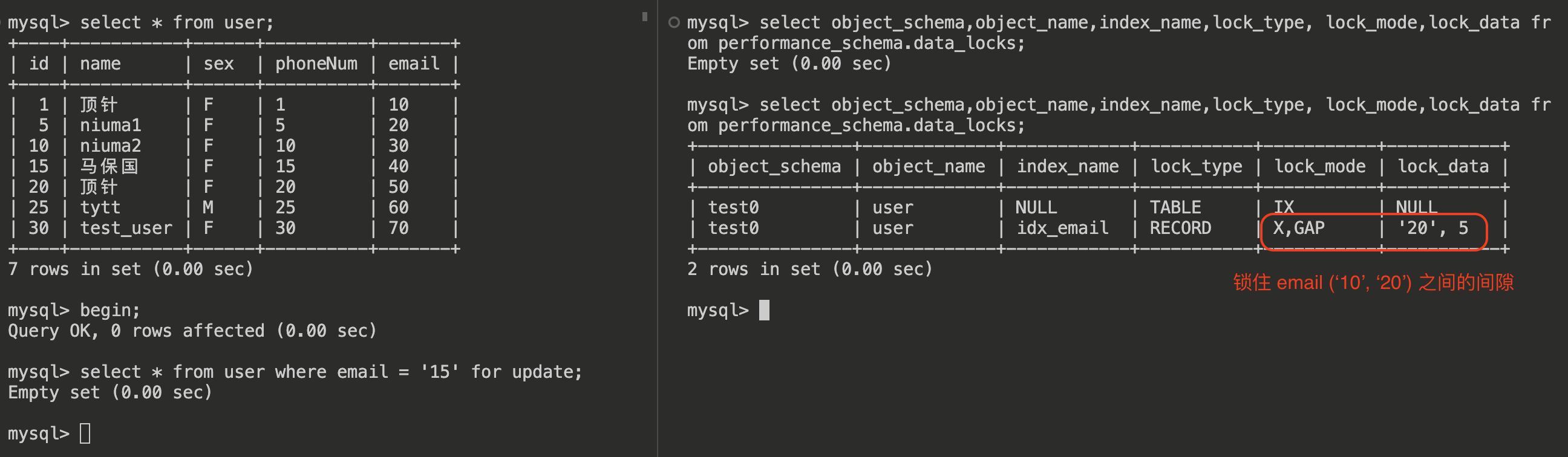
Task: Click the "7 rows in set" result line
Action: [x=130, y=269]
